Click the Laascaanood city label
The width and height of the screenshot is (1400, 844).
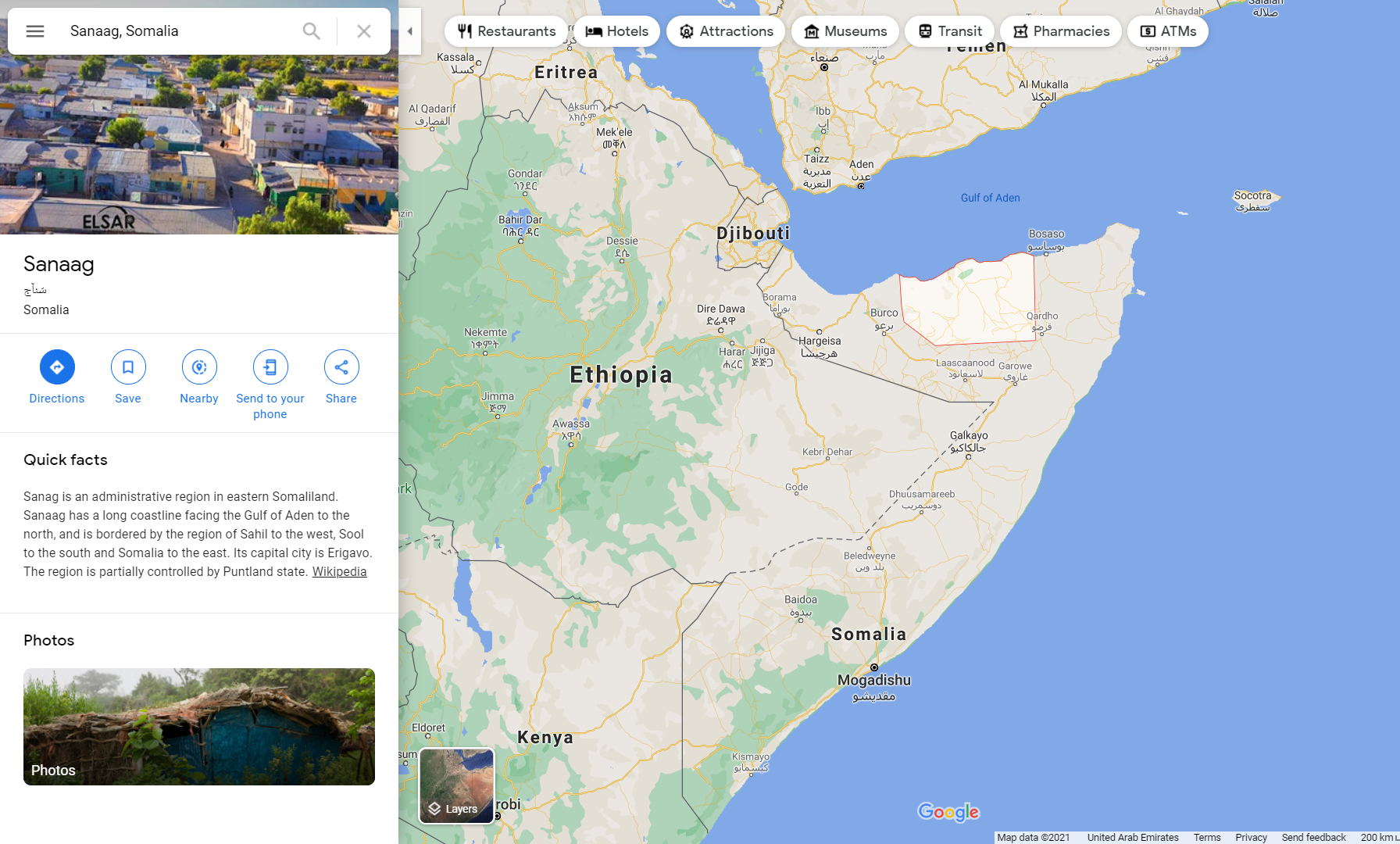pos(965,363)
